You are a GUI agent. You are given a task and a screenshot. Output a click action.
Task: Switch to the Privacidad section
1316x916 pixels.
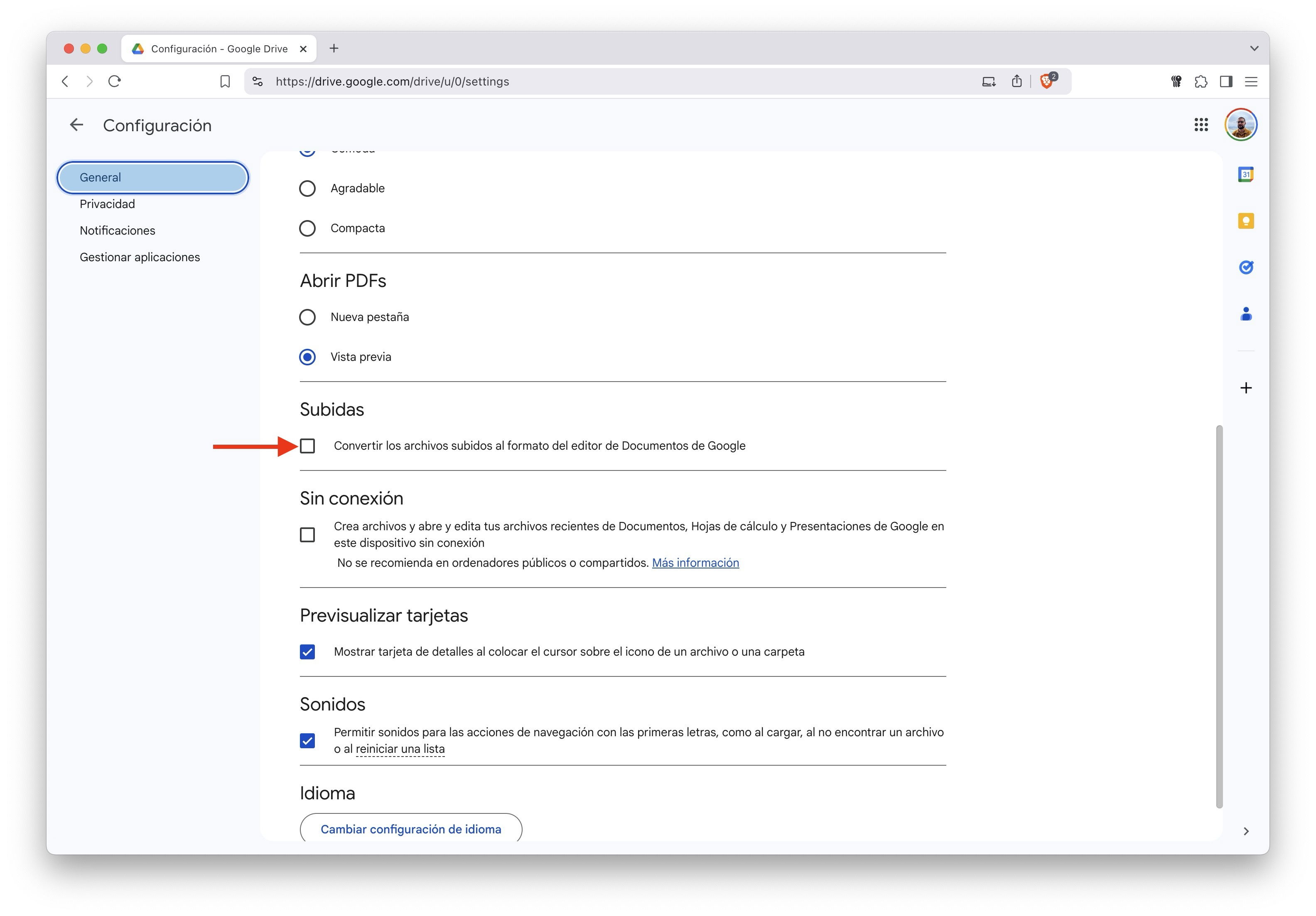[107, 204]
